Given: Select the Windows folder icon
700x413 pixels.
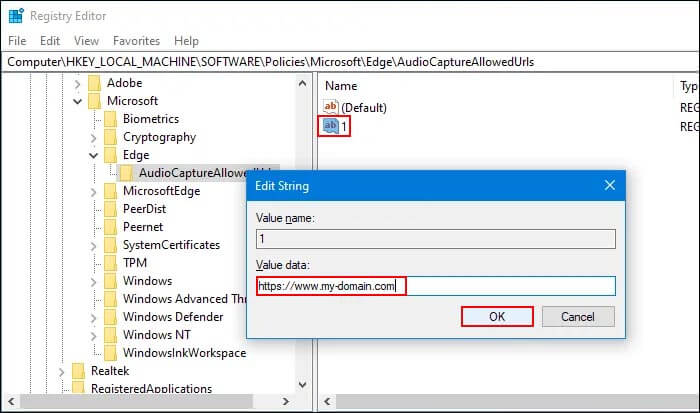Looking at the screenshot, I should pos(110,281).
